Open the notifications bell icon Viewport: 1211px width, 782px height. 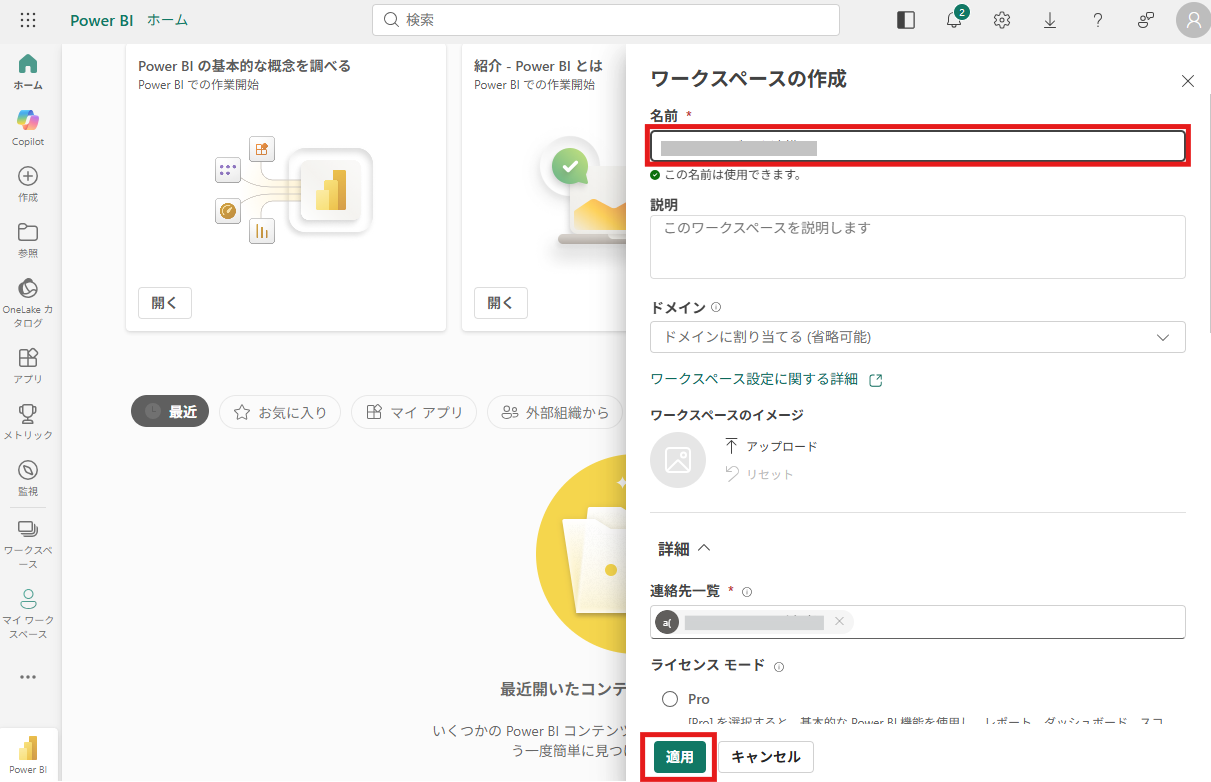coord(954,20)
